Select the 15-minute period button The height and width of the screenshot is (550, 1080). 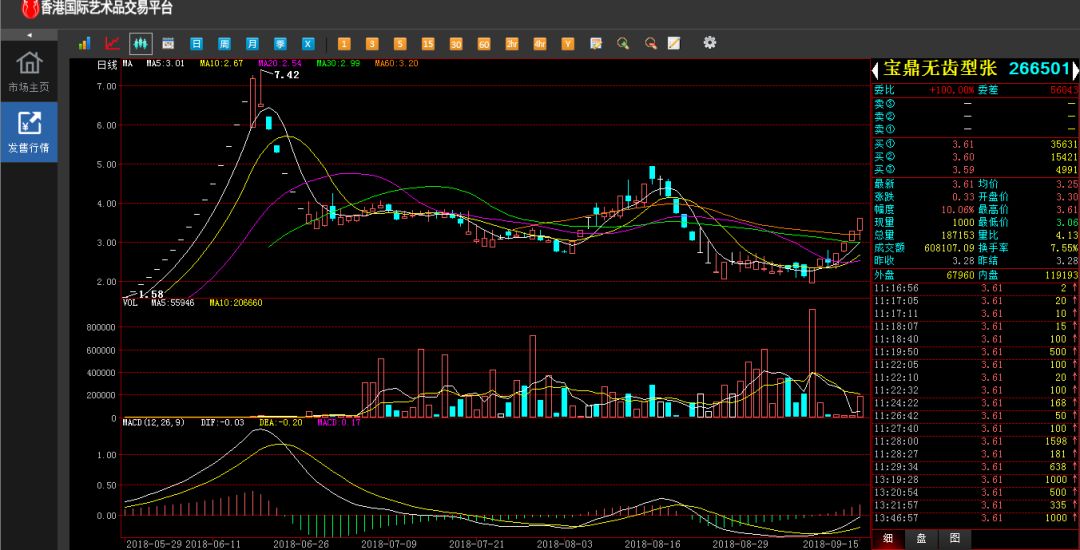point(428,44)
